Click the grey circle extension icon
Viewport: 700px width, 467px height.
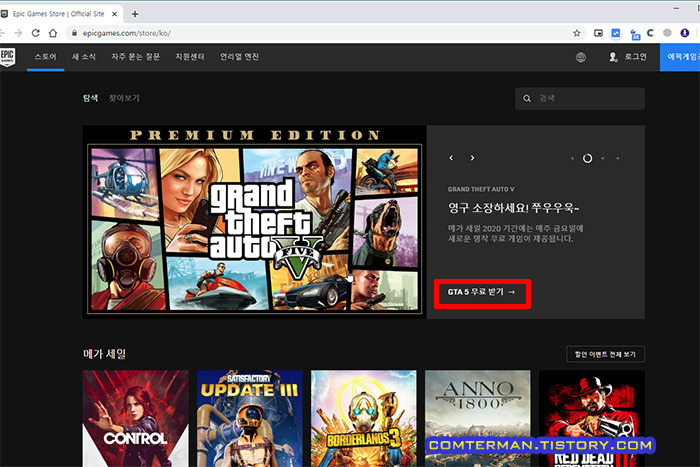(667, 33)
